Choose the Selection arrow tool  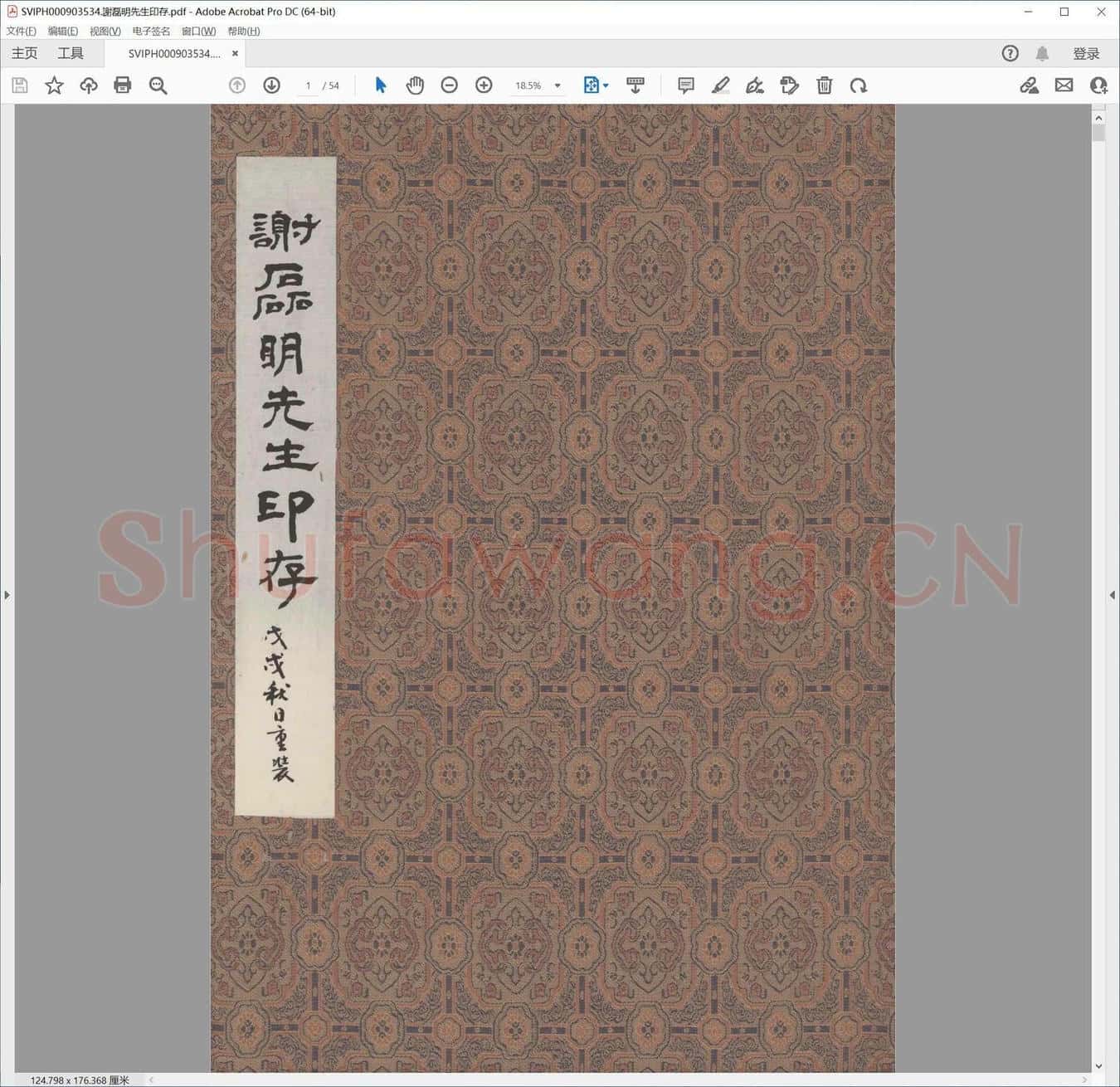tap(381, 85)
